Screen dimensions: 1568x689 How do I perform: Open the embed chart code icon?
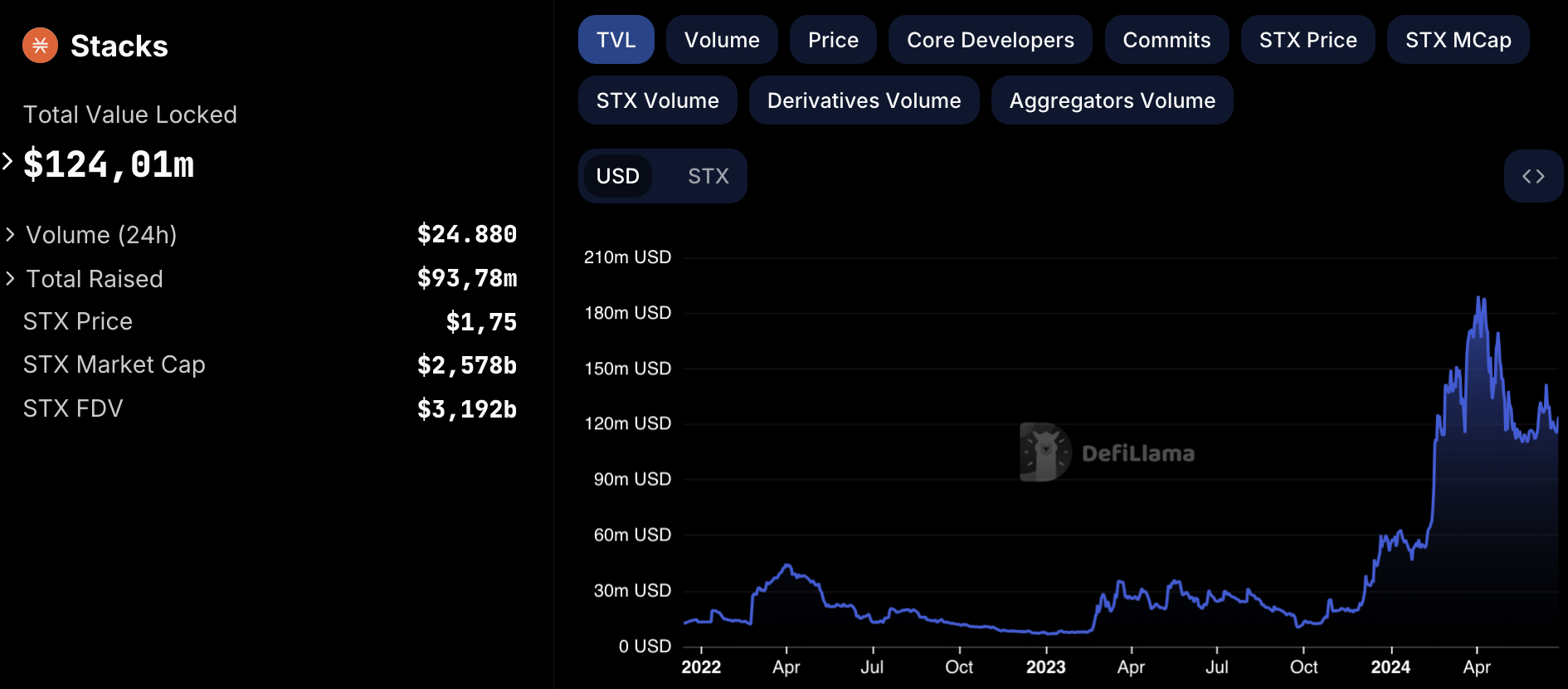coord(1533,176)
